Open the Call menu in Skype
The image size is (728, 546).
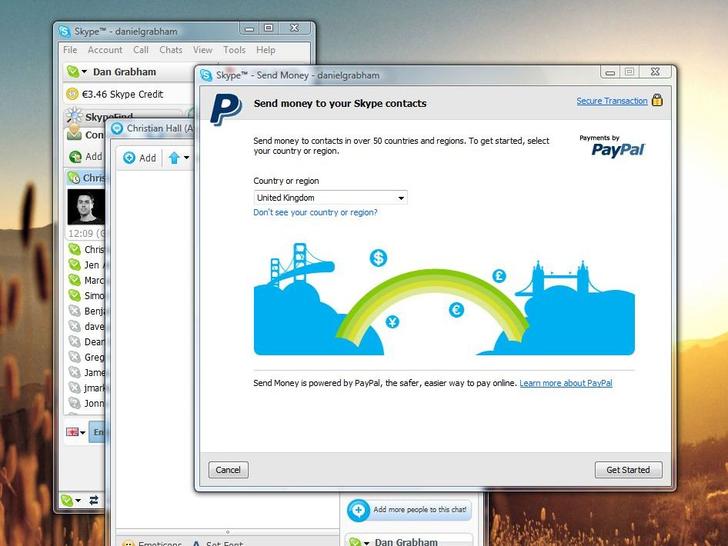coord(141,50)
